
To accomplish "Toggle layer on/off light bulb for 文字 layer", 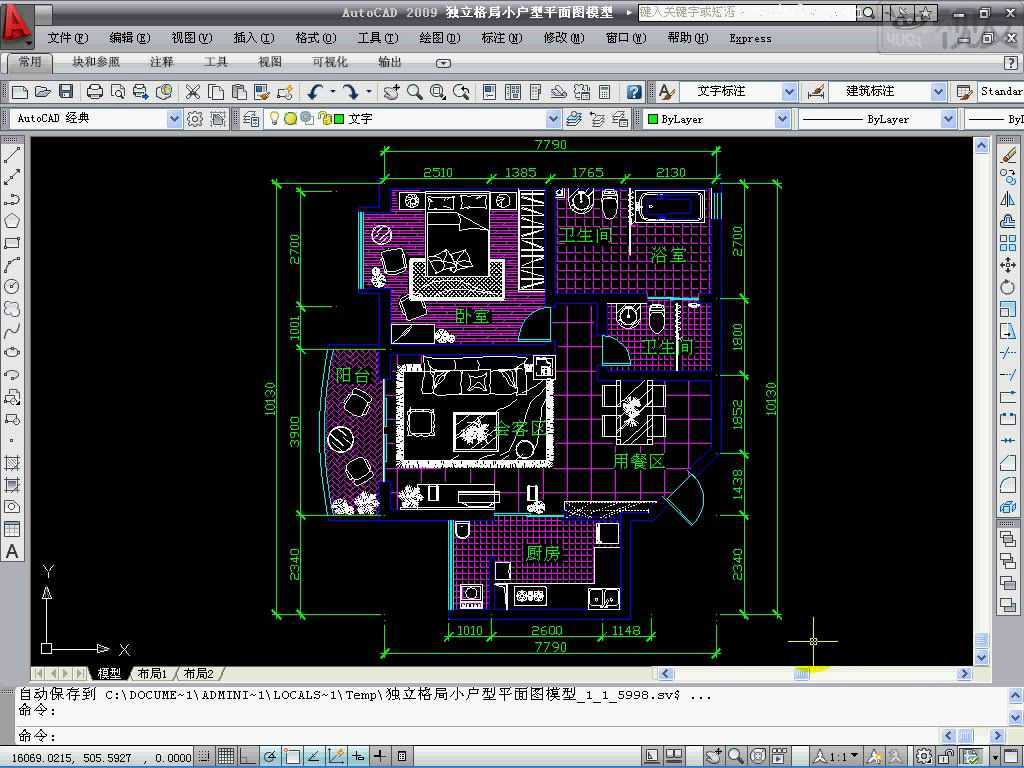I will 275,118.
